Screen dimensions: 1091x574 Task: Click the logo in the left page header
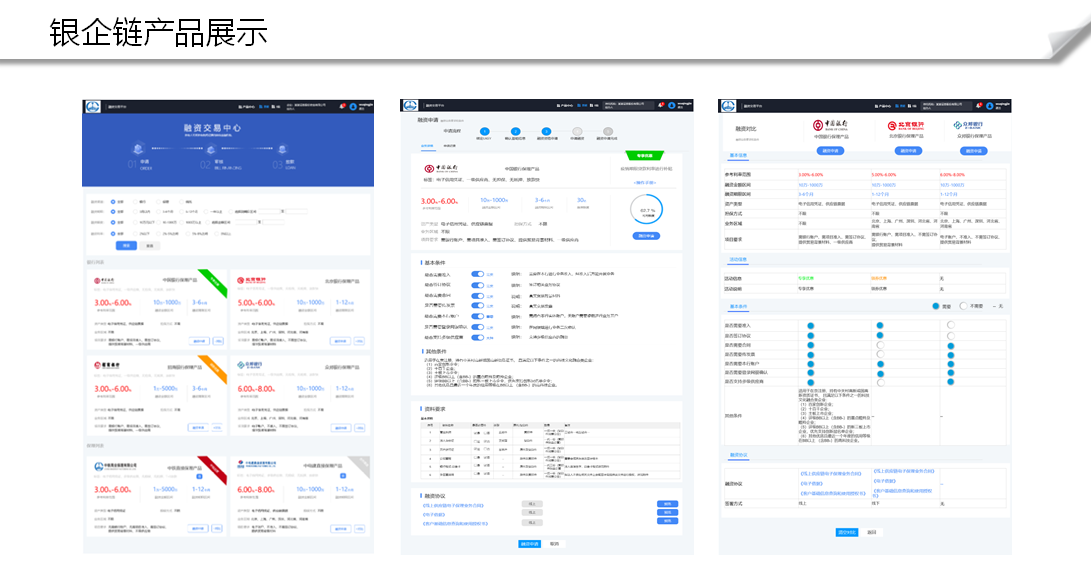(92, 106)
